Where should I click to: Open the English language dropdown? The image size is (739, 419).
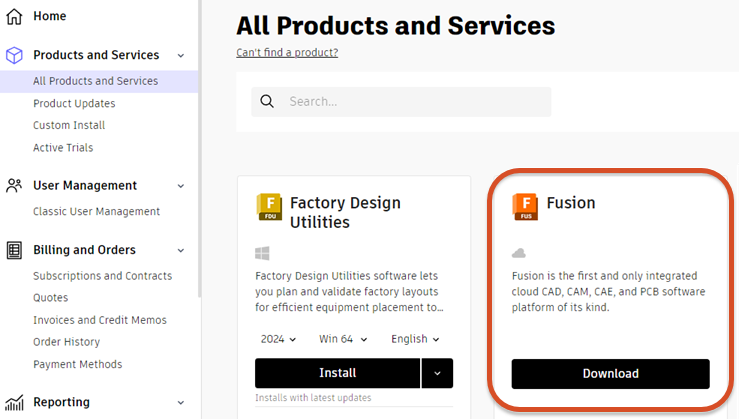coord(415,339)
